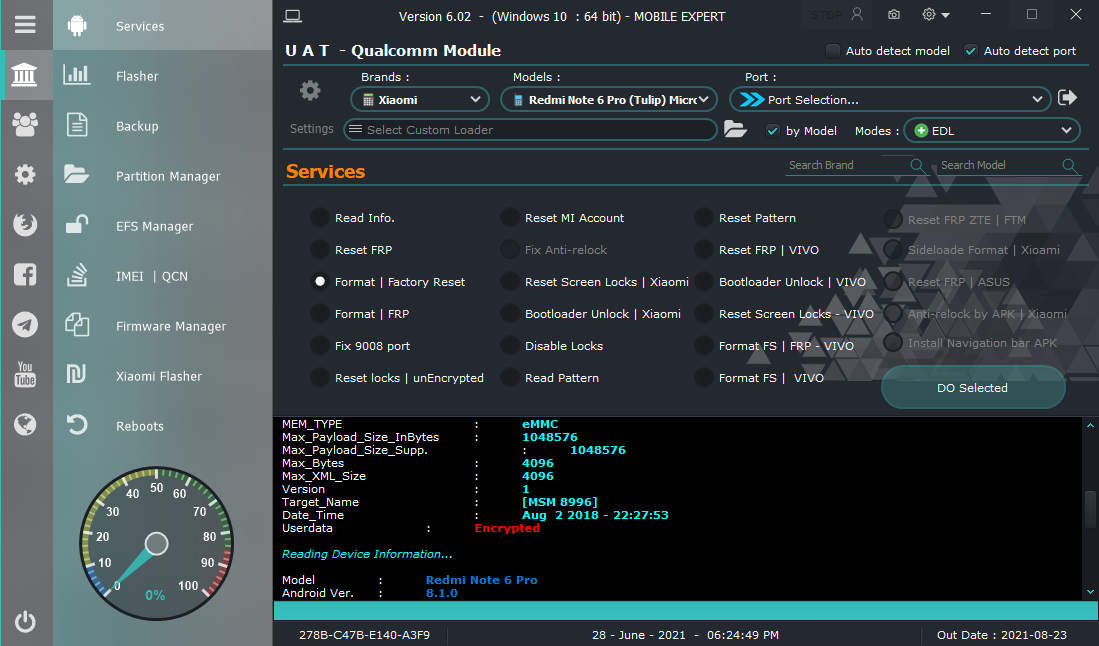
Task: Select Fix 9008 port radio option
Action: pos(320,345)
